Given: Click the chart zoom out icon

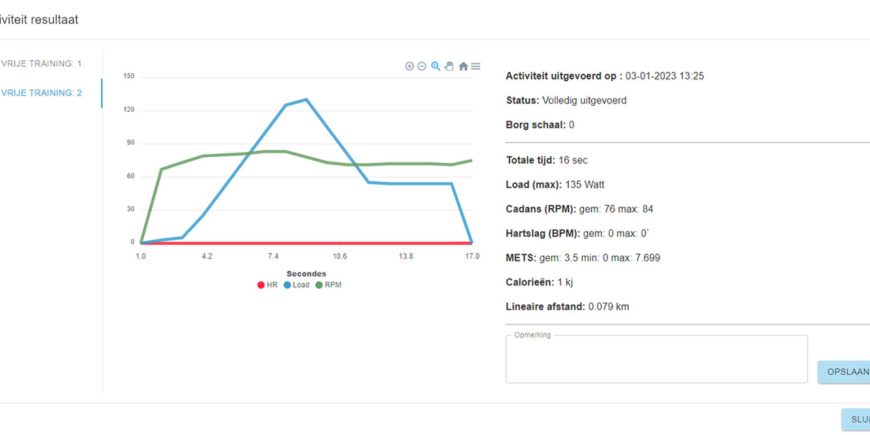Looking at the screenshot, I should [422, 66].
